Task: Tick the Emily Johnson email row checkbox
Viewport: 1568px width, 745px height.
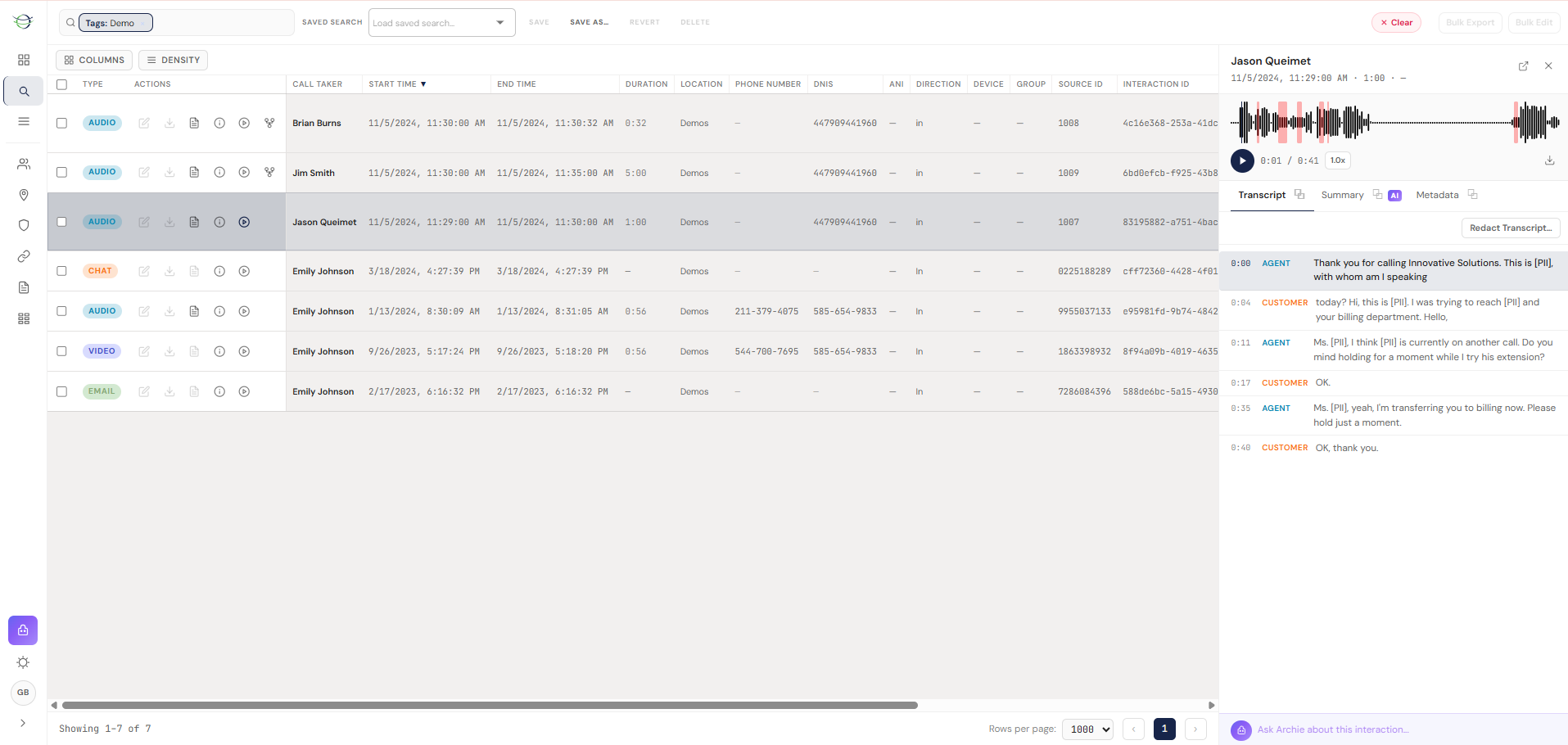Action: pos(61,391)
